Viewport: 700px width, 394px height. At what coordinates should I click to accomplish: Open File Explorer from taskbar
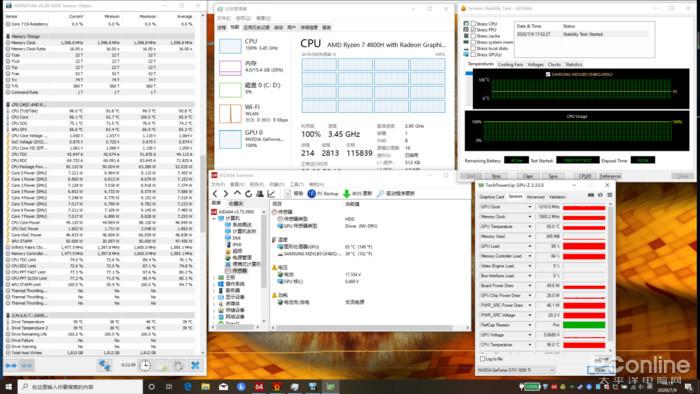point(206,386)
